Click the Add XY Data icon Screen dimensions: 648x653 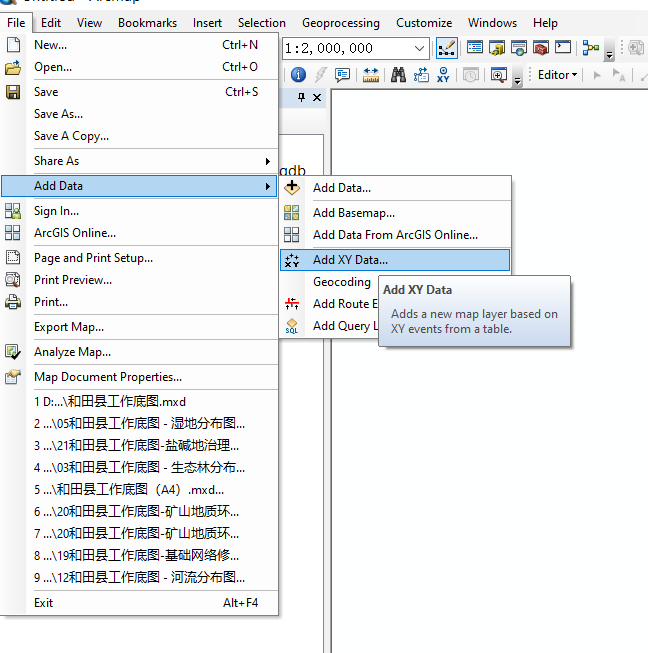[292, 260]
